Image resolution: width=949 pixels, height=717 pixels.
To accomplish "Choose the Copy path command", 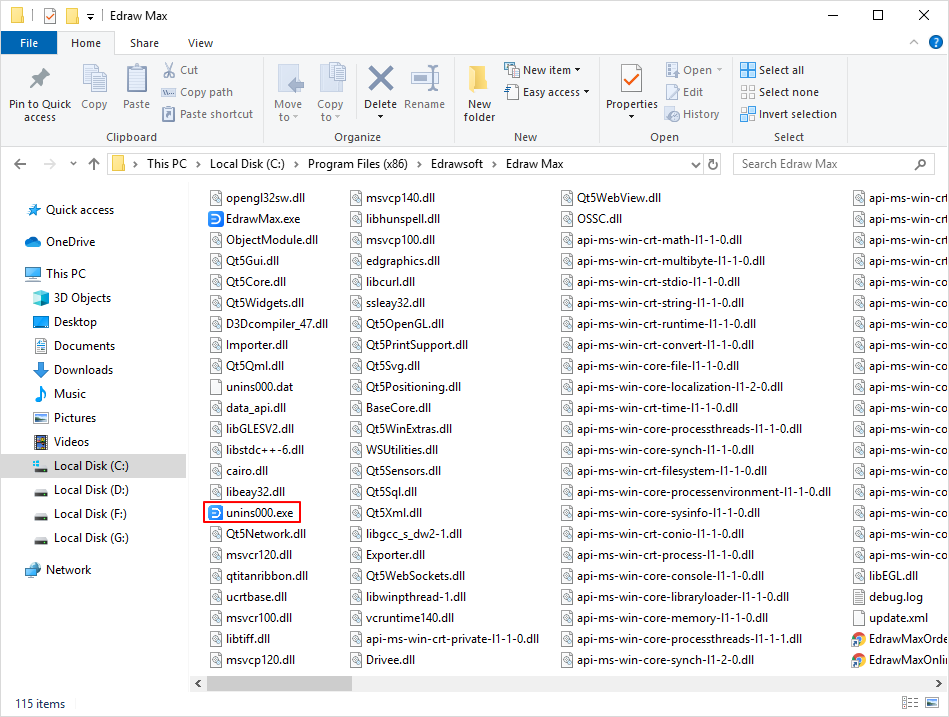I will coord(197,92).
